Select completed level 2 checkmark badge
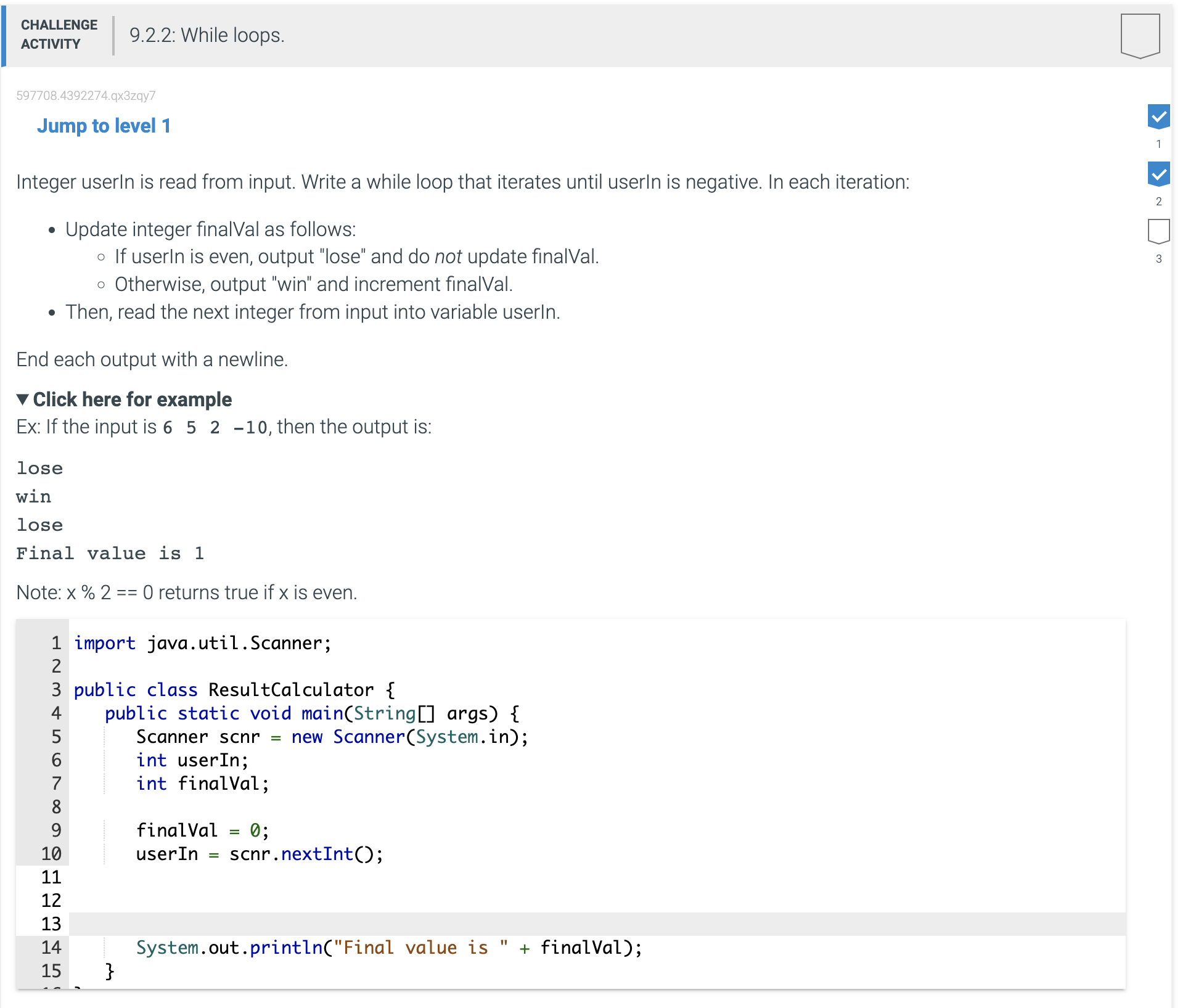The height and width of the screenshot is (1008, 1188). [x=1158, y=174]
